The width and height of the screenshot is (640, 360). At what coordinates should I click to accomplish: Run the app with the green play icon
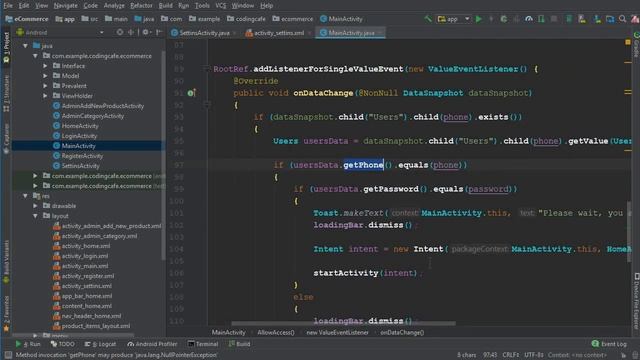point(479,19)
